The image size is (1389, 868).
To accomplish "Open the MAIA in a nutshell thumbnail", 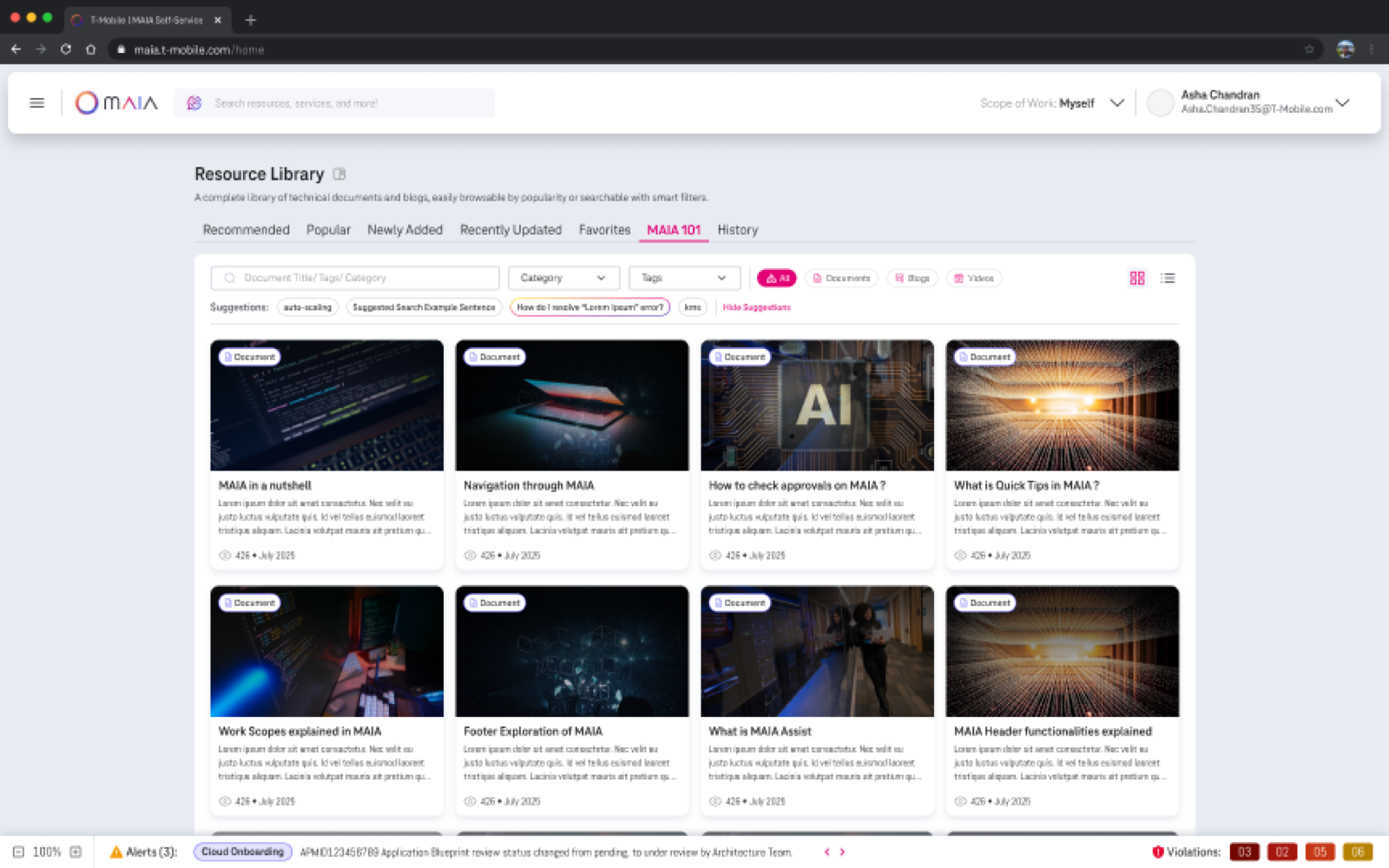I will (x=327, y=405).
